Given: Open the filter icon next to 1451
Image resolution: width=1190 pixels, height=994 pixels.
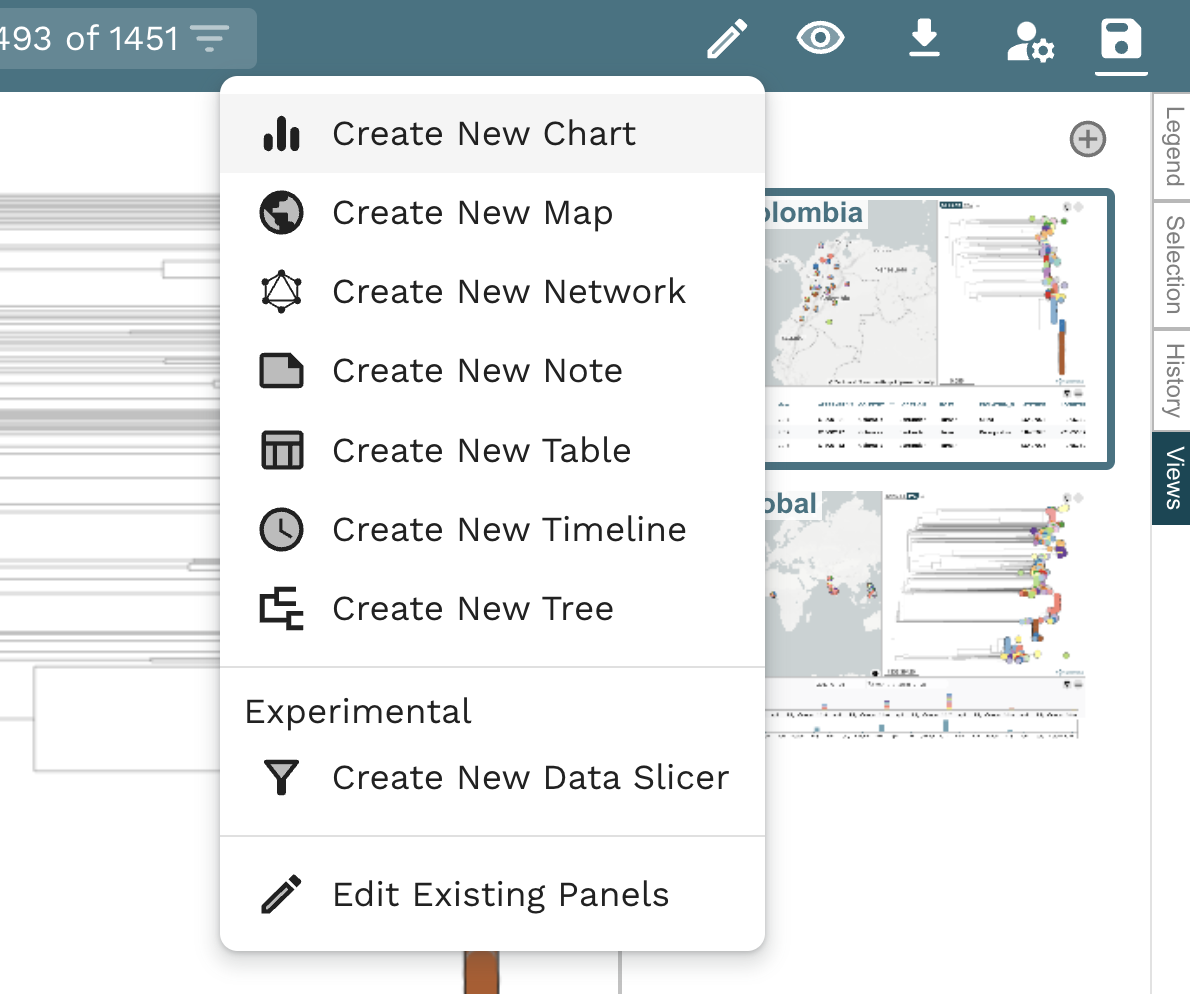Looking at the screenshot, I should point(209,38).
